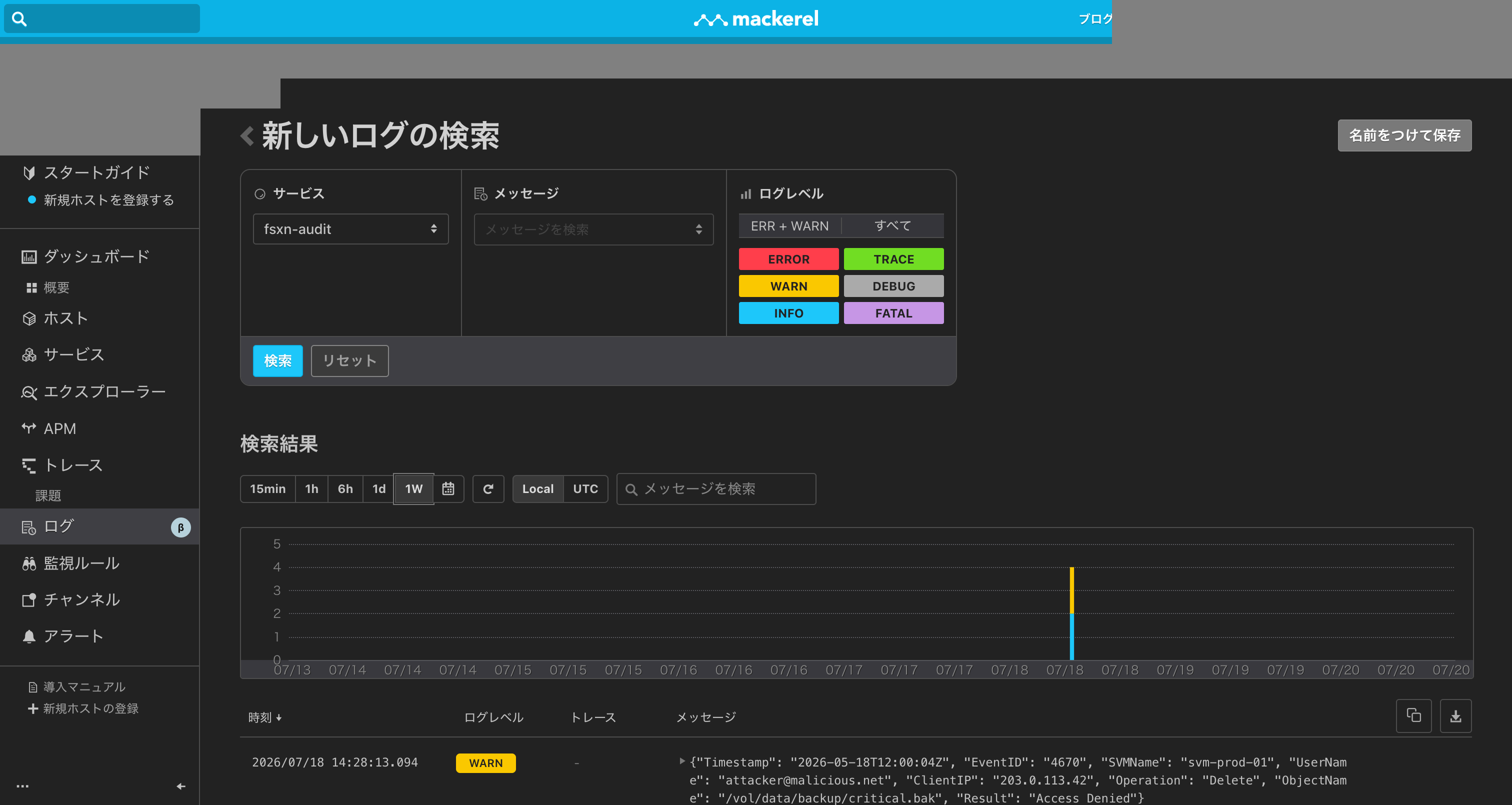Open the calendar date picker
This screenshot has width=1512, height=805.
pyautogui.click(x=448, y=488)
